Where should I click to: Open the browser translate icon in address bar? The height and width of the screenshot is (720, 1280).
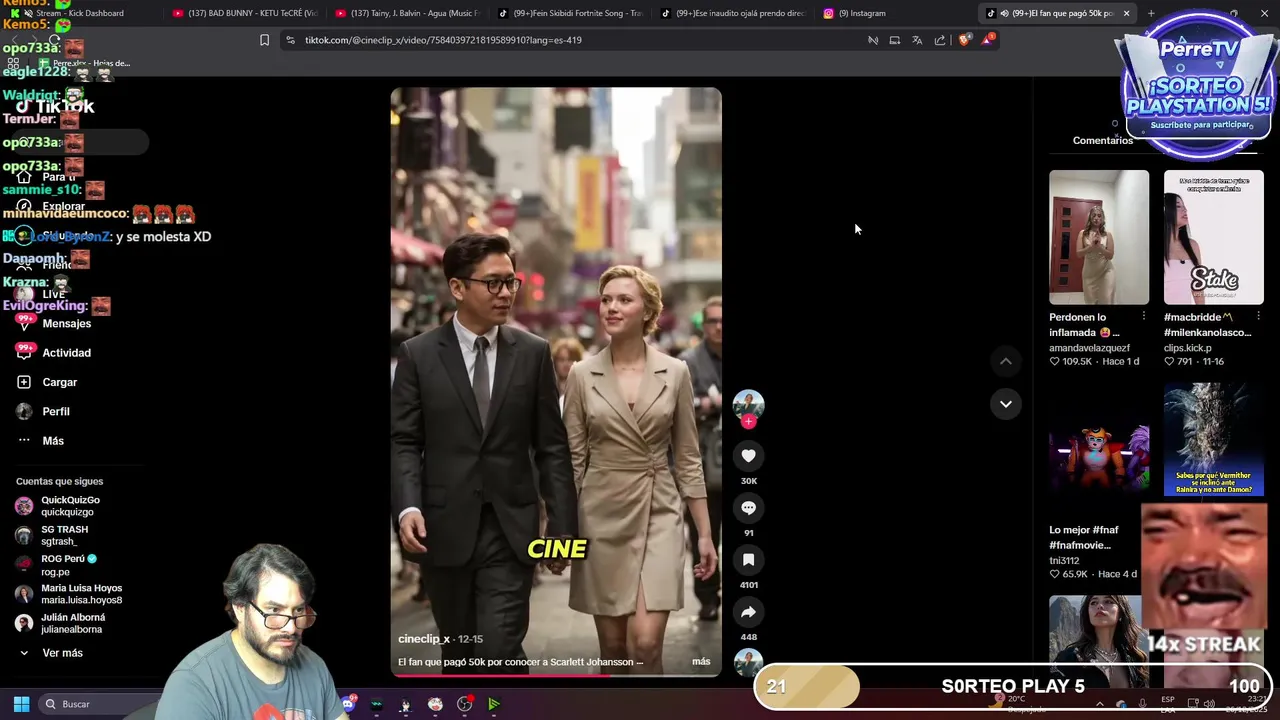(917, 40)
